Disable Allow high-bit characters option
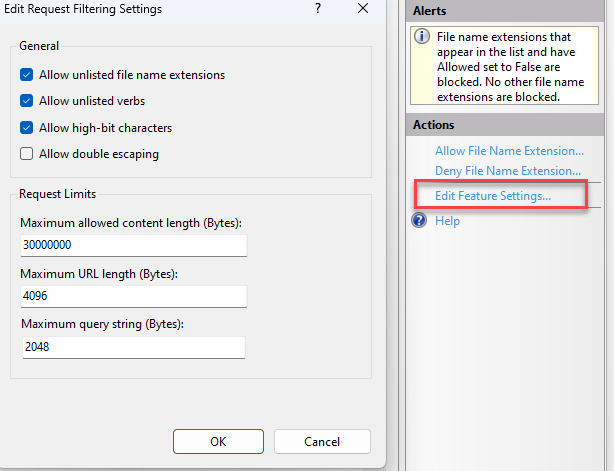Screen dimensions: 614x471 click(x=27, y=128)
